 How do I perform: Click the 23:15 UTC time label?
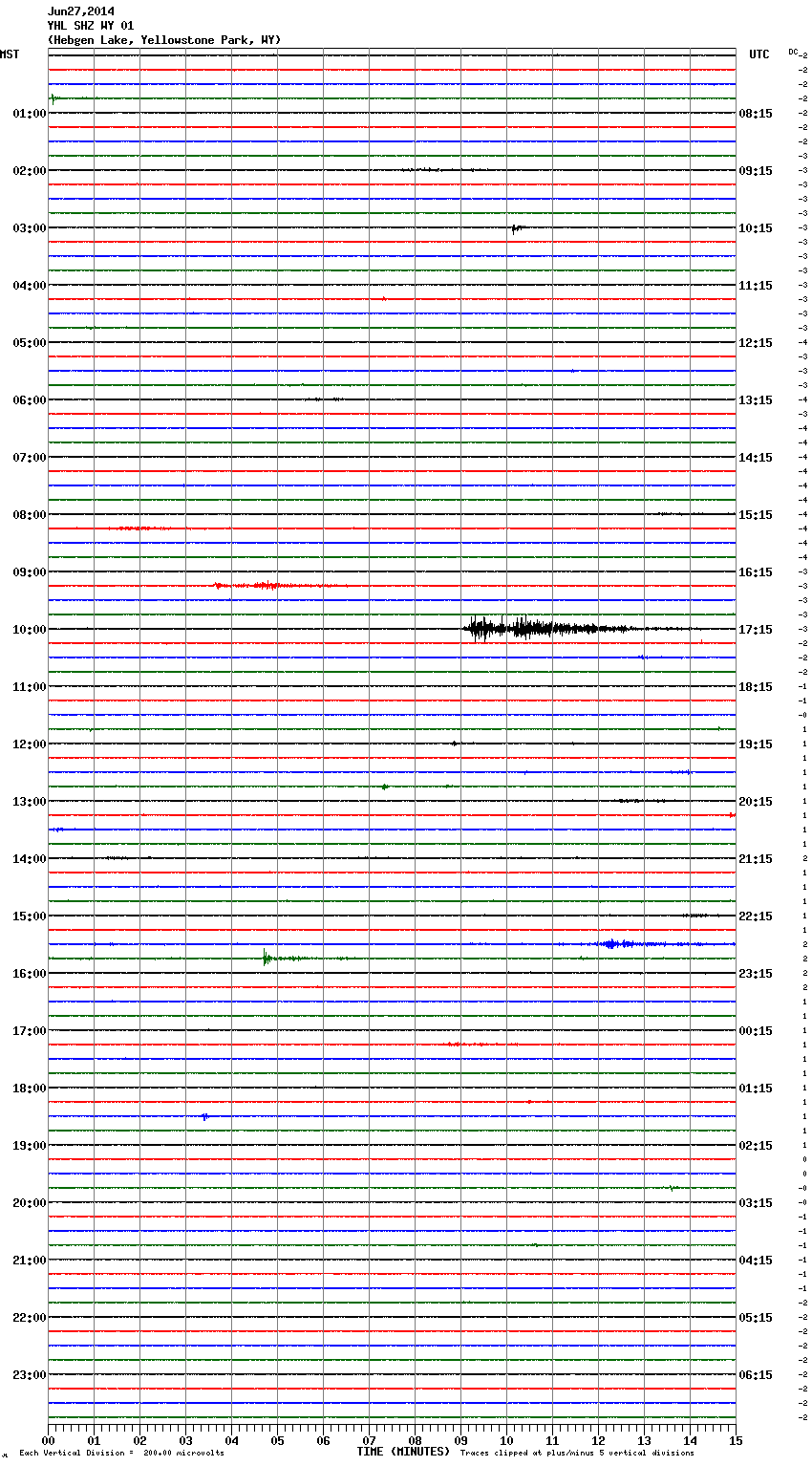point(756,974)
